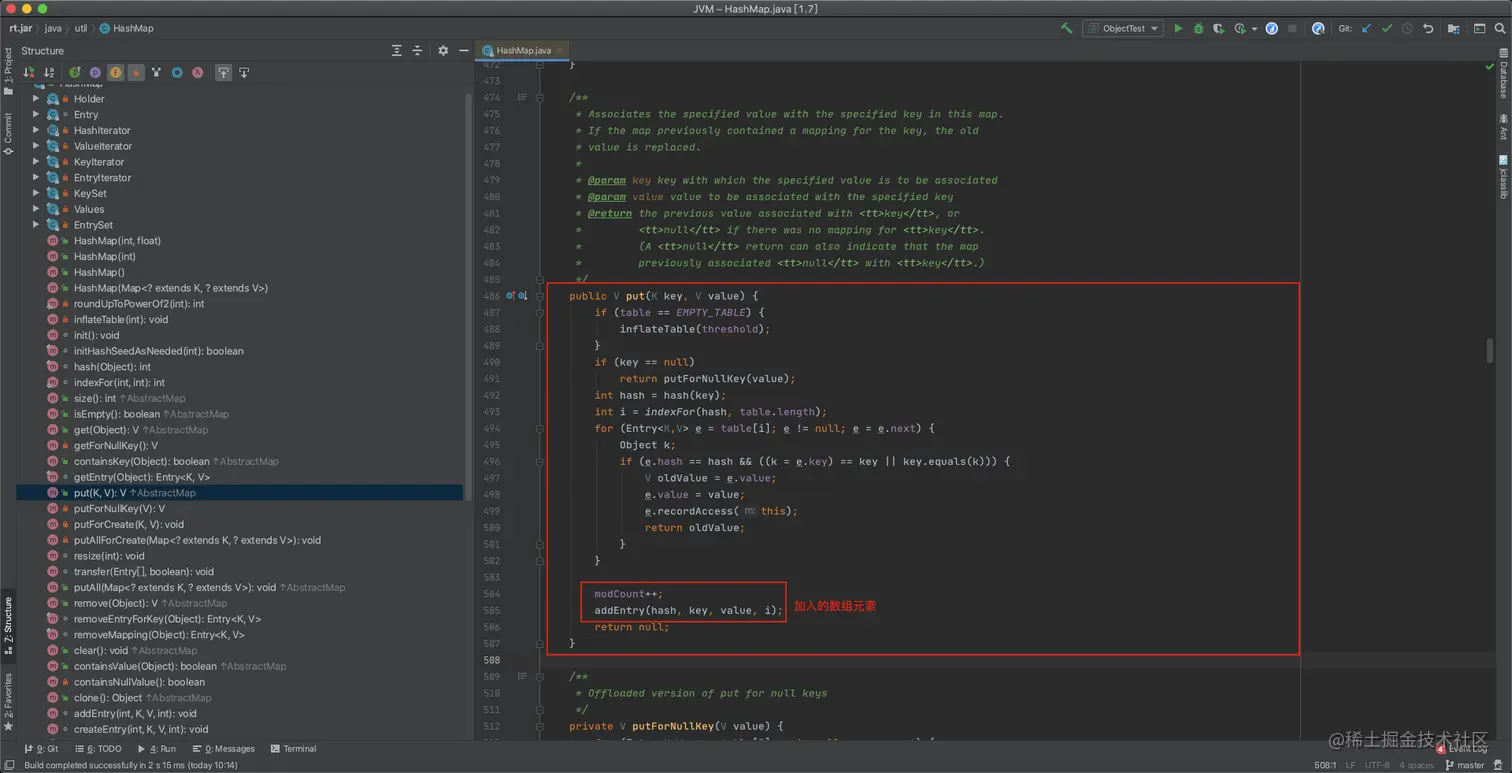The width and height of the screenshot is (1512, 773).
Task: Click line position 508:1 in status bar
Action: [1326, 765]
